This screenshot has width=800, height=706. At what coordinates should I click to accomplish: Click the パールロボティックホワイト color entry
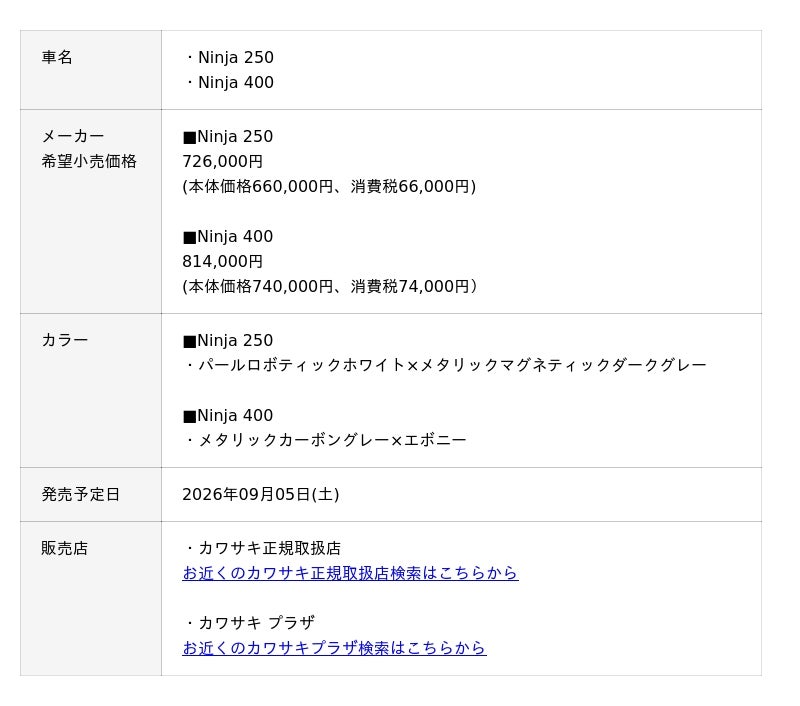click(x=445, y=365)
